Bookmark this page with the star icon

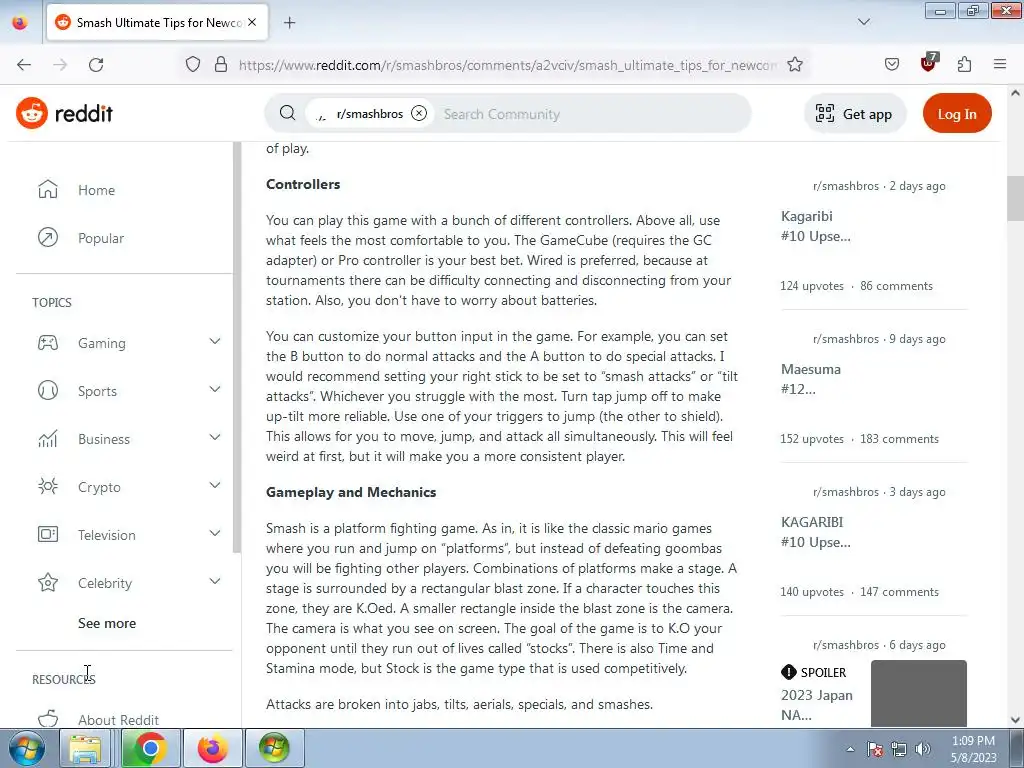(x=795, y=64)
